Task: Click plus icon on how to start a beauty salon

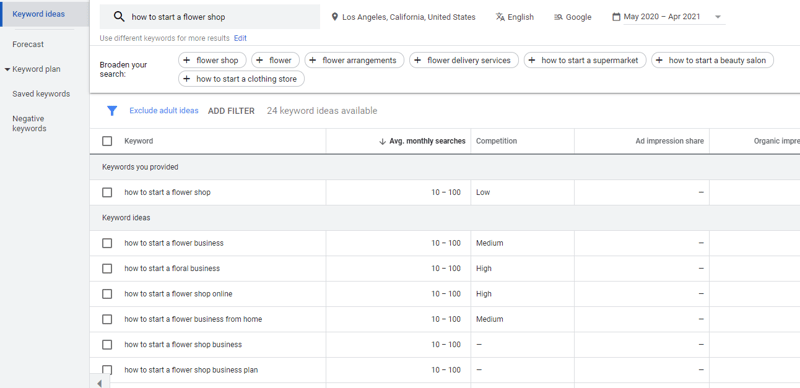Action: coord(659,60)
